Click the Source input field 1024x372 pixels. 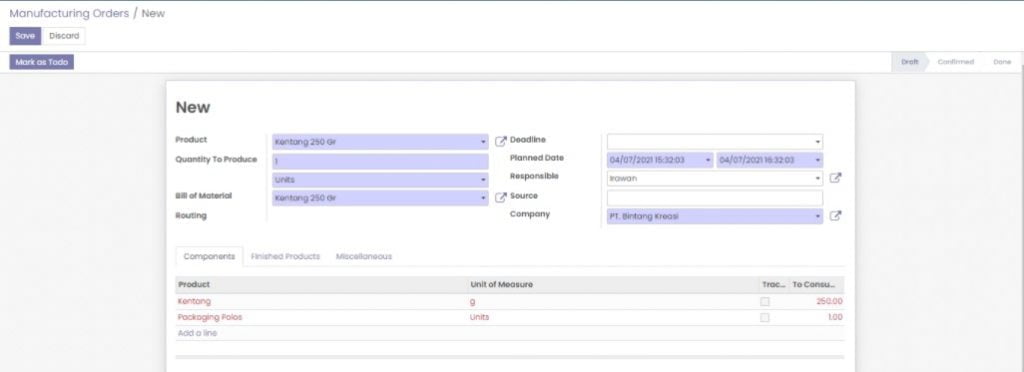[715, 198]
